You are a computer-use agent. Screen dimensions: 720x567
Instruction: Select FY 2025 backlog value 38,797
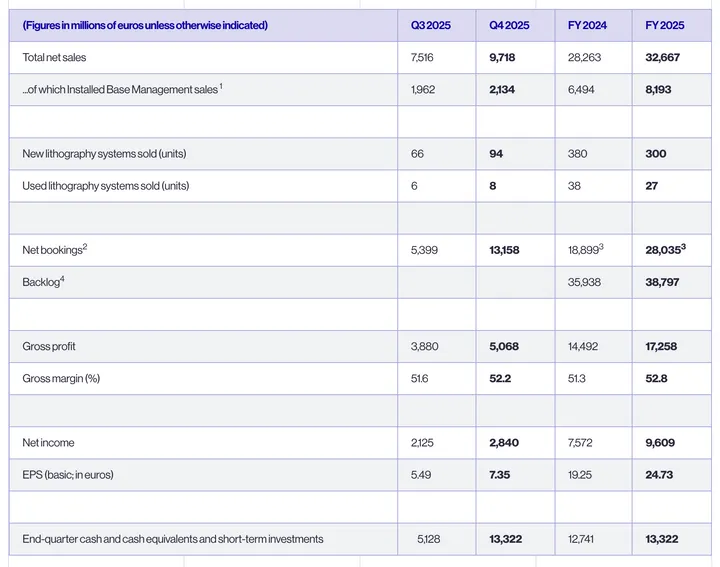pos(662,282)
